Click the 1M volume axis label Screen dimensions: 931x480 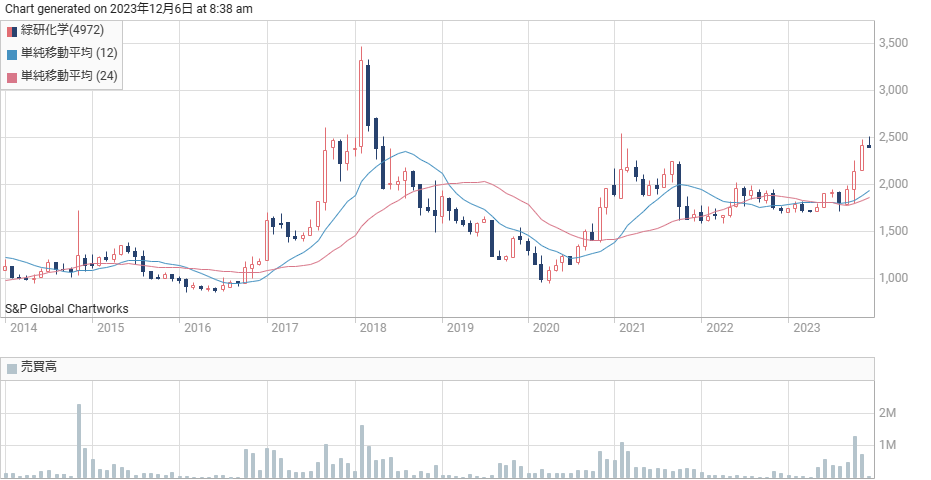(x=887, y=445)
